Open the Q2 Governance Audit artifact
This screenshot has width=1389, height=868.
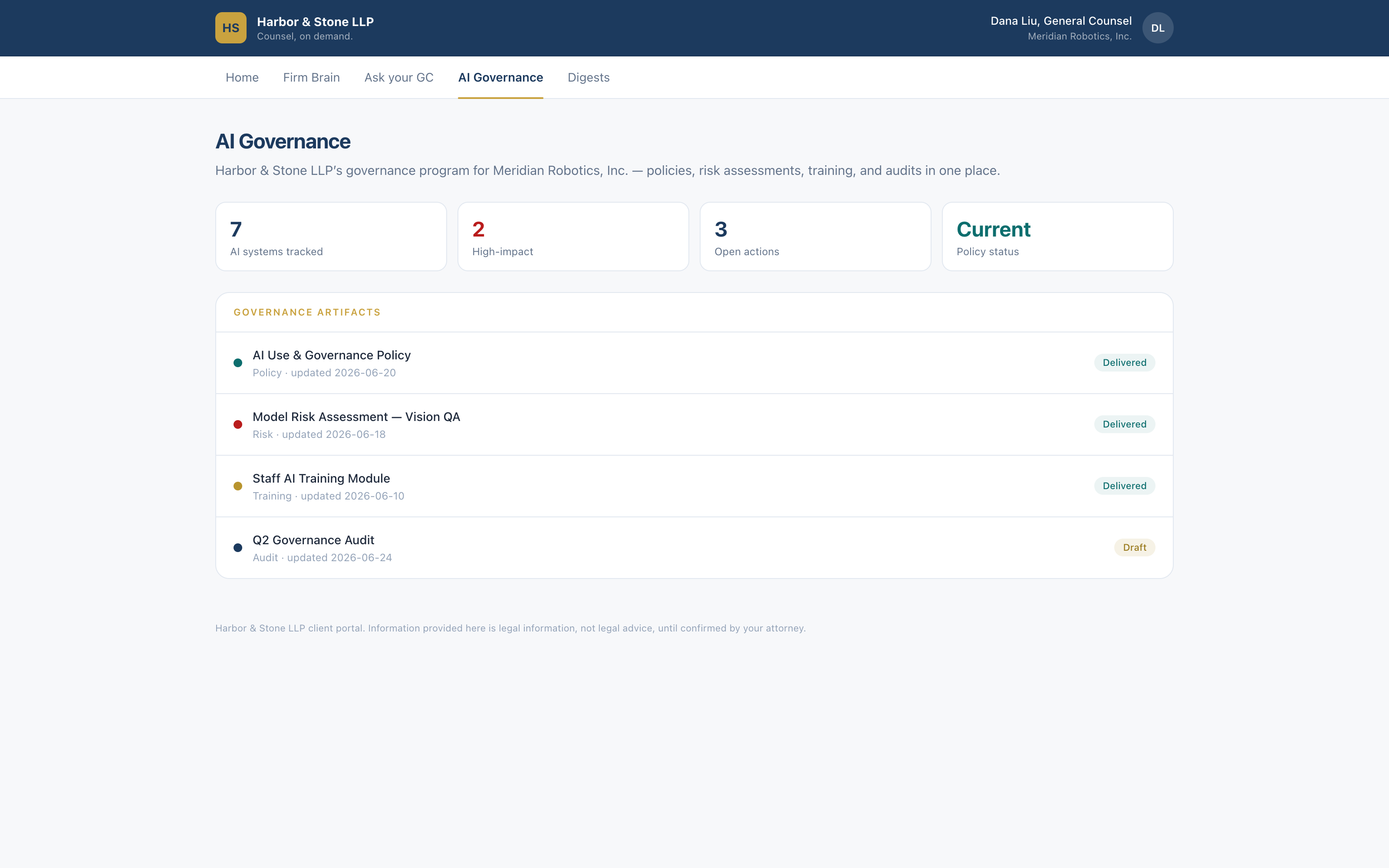coord(694,548)
